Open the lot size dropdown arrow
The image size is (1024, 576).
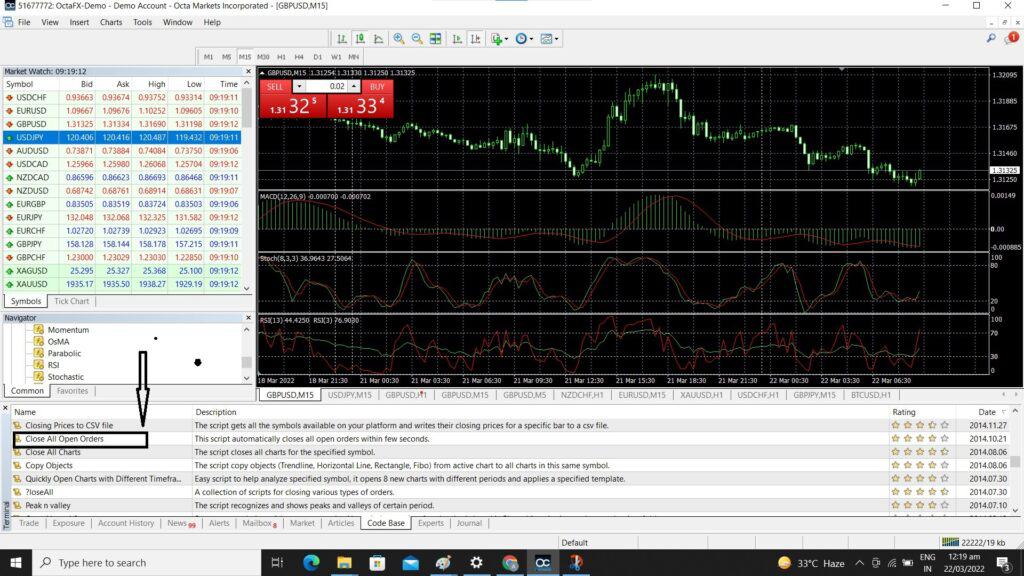pos(299,87)
